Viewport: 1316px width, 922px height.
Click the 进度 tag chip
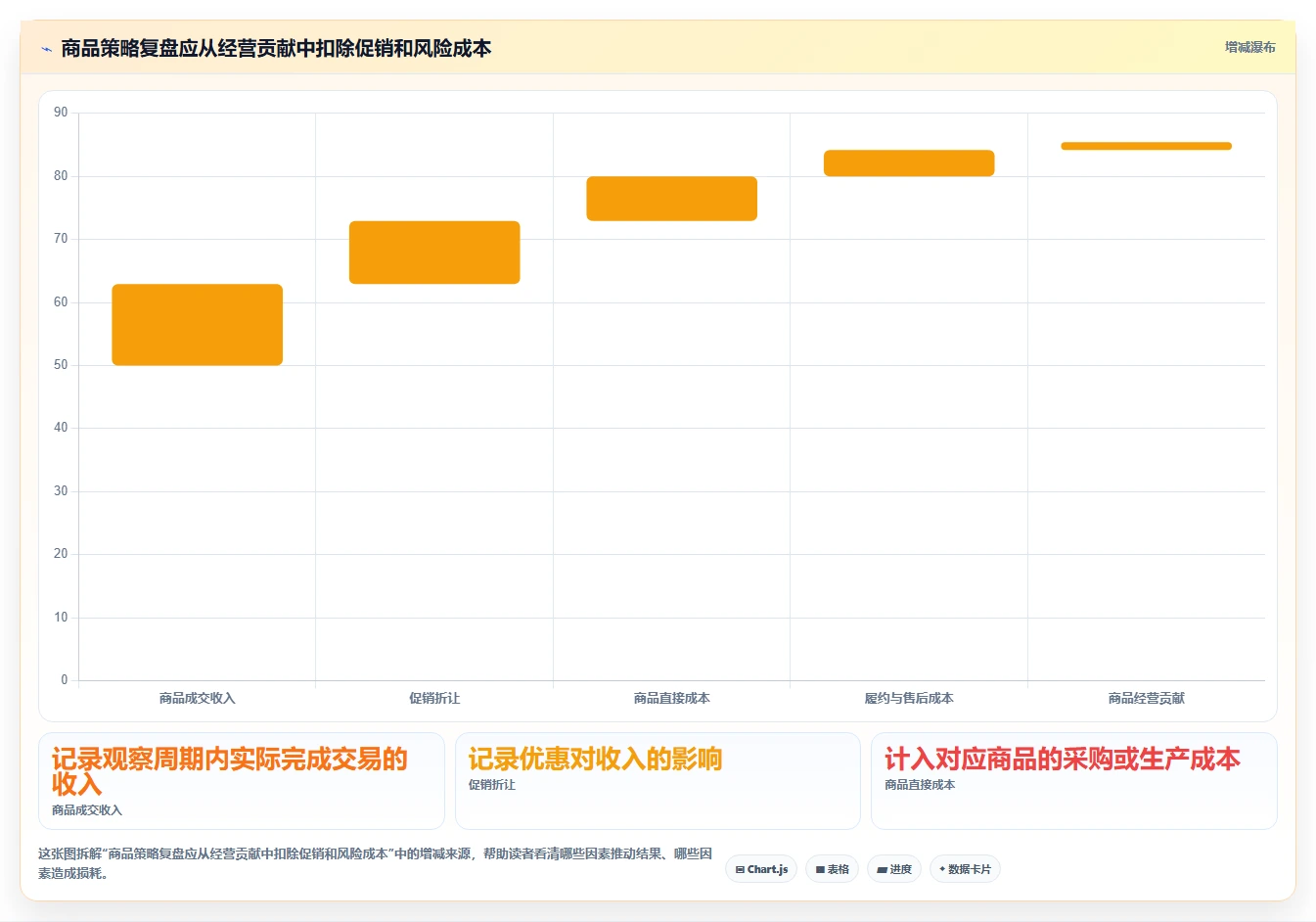coord(894,869)
